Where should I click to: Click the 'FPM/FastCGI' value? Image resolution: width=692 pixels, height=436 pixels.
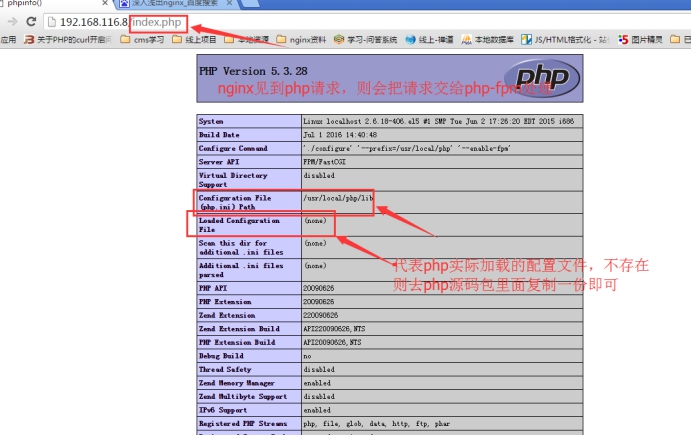click(x=324, y=162)
